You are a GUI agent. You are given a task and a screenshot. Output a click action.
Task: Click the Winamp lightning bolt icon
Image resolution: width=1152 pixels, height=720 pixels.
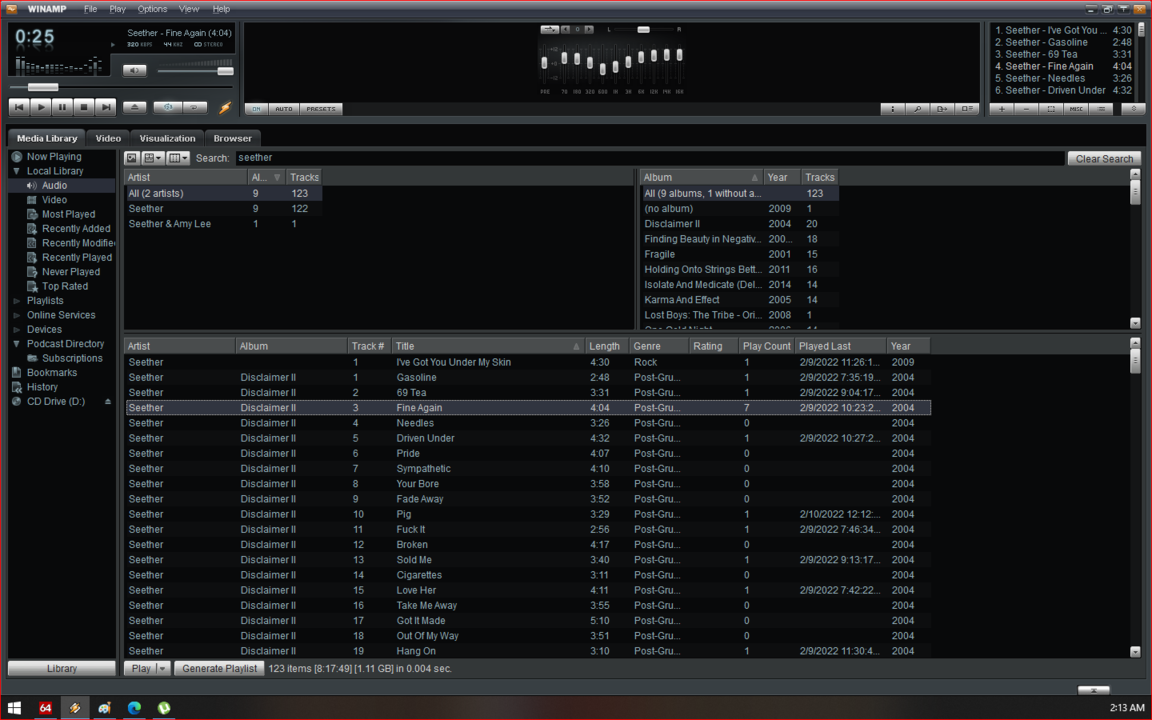coord(225,107)
